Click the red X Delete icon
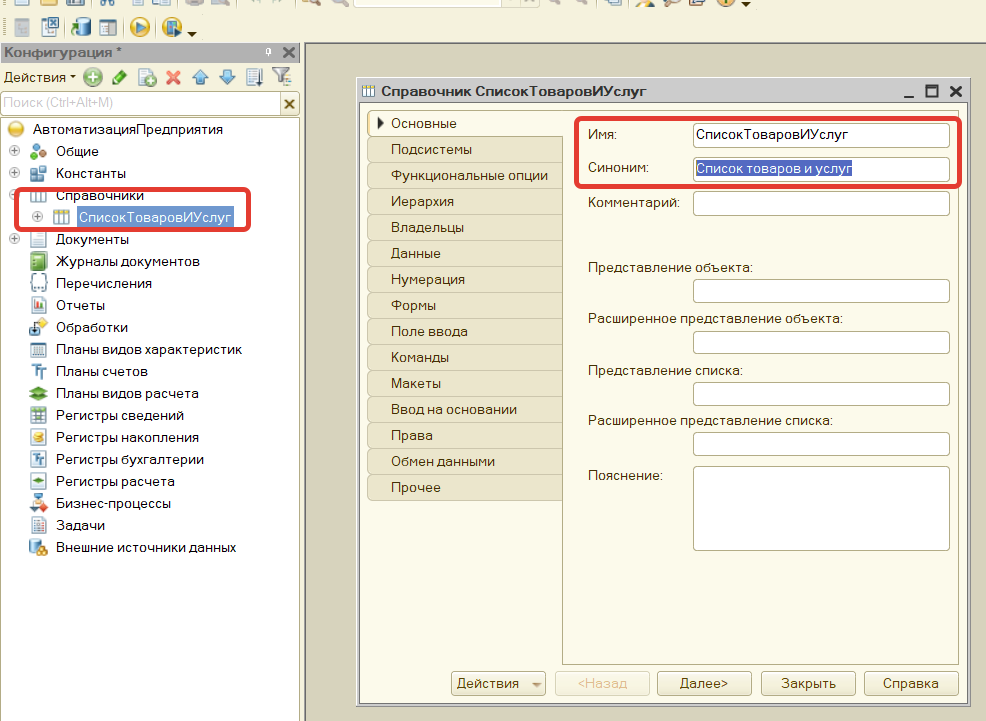The height and width of the screenshot is (721, 986). [174, 77]
